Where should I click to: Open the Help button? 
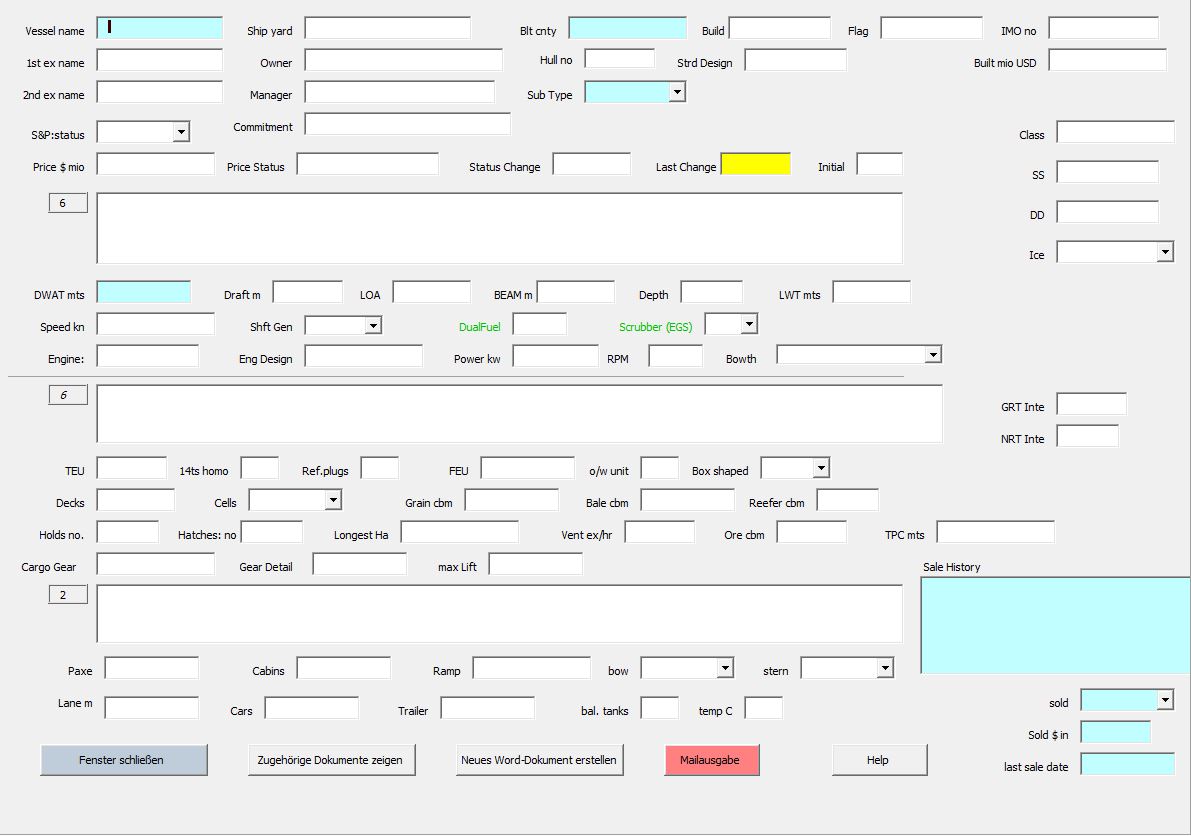879,760
